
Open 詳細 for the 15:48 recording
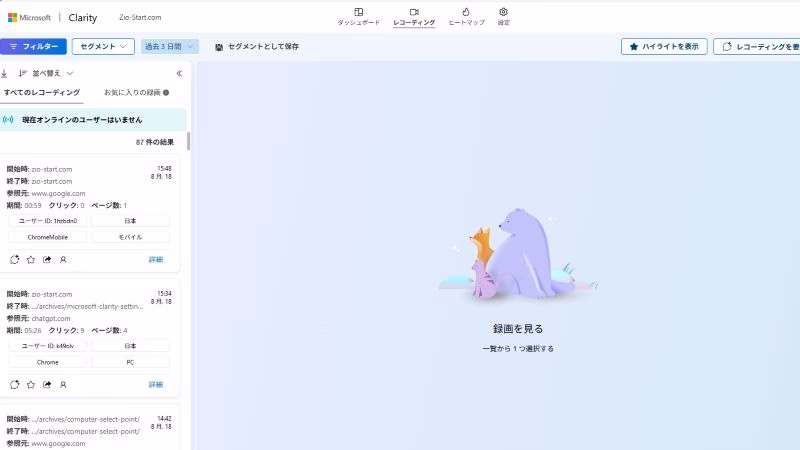point(156,260)
